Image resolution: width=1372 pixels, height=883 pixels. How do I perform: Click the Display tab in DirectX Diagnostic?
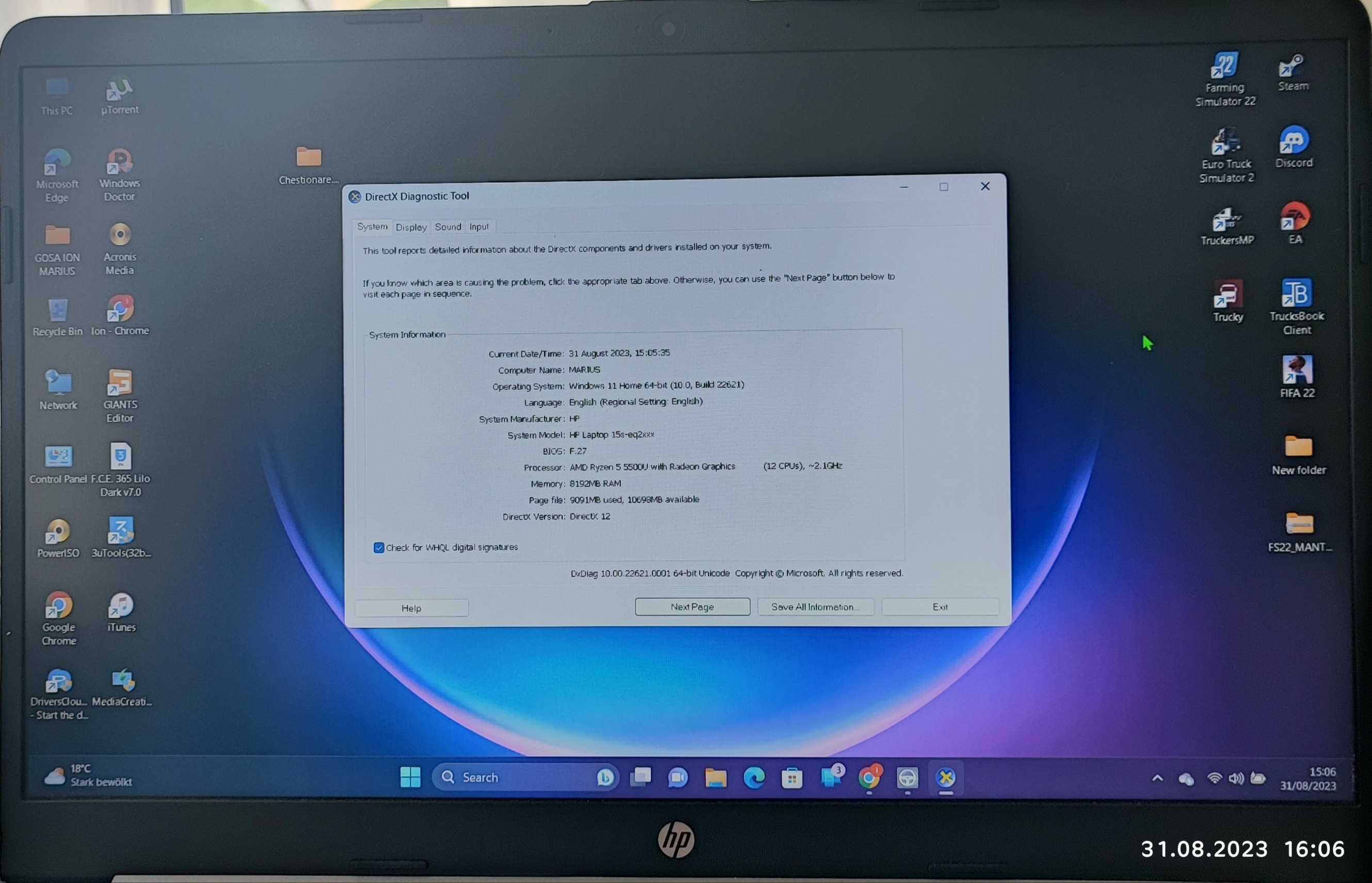[410, 226]
